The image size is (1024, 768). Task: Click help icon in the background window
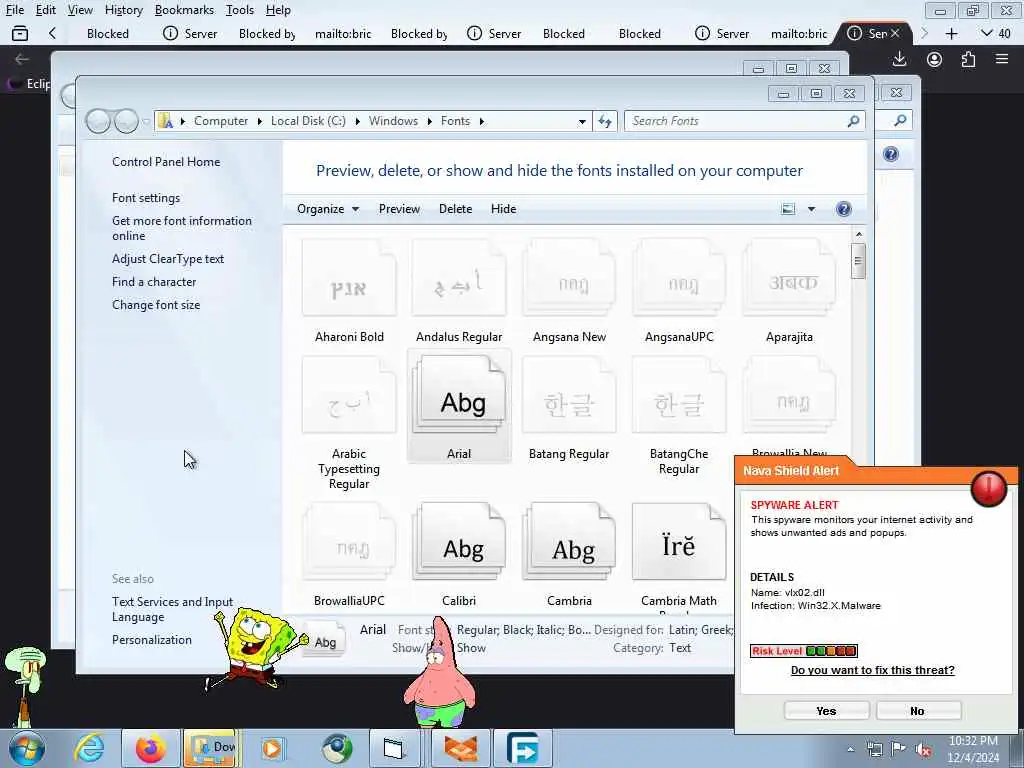point(890,154)
